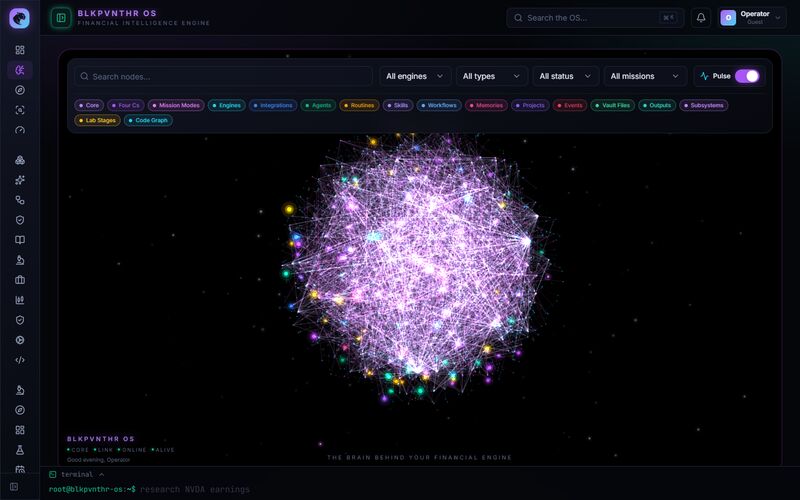The width and height of the screenshot is (800, 500).
Task: Open the compass icon below the brain icon
Action: click(20, 90)
